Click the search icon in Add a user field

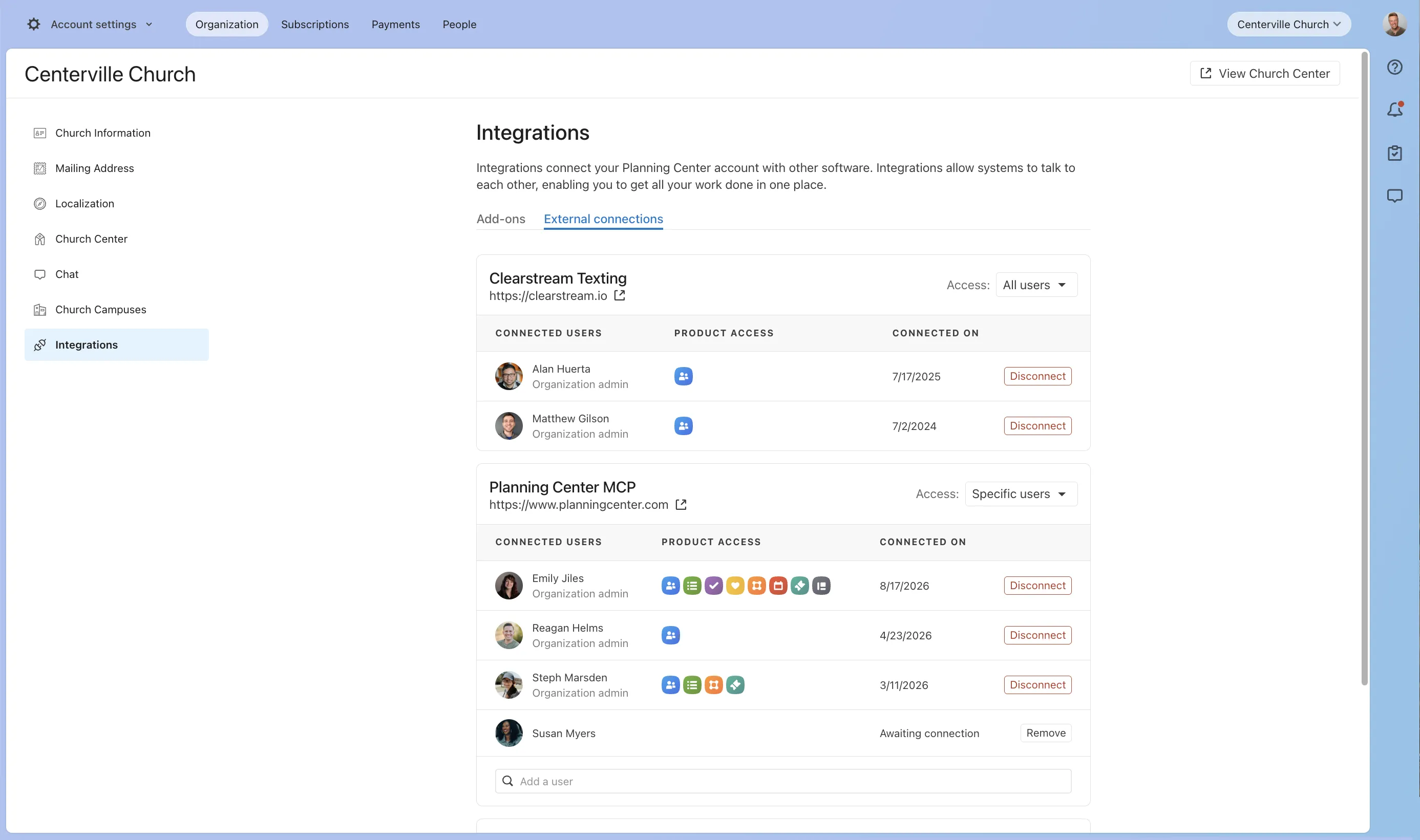tap(508, 781)
